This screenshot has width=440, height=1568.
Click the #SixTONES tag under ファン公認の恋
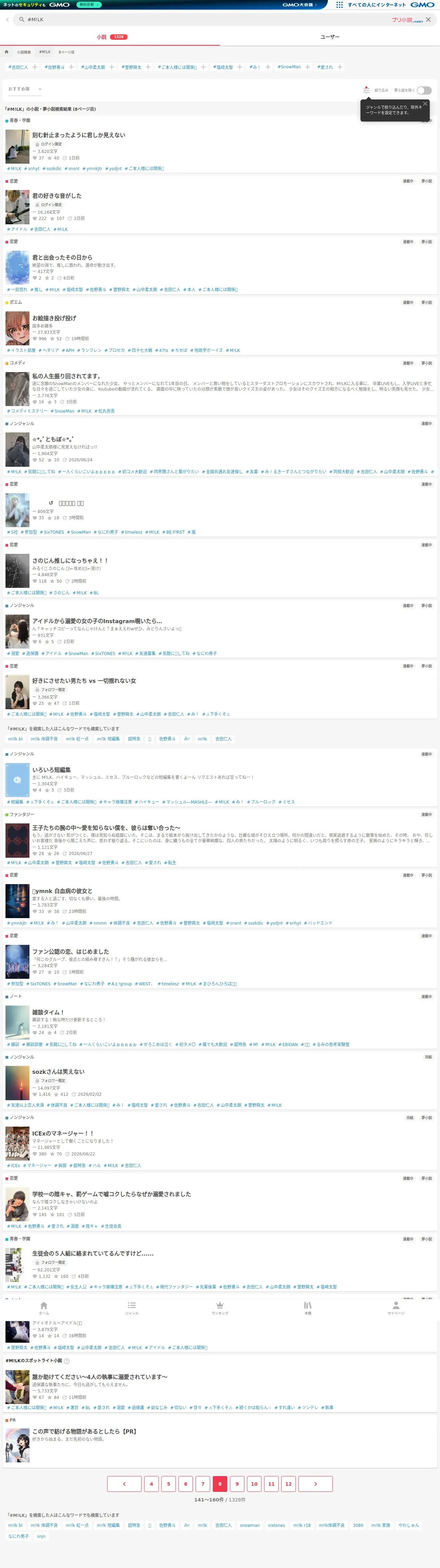click(38, 984)
